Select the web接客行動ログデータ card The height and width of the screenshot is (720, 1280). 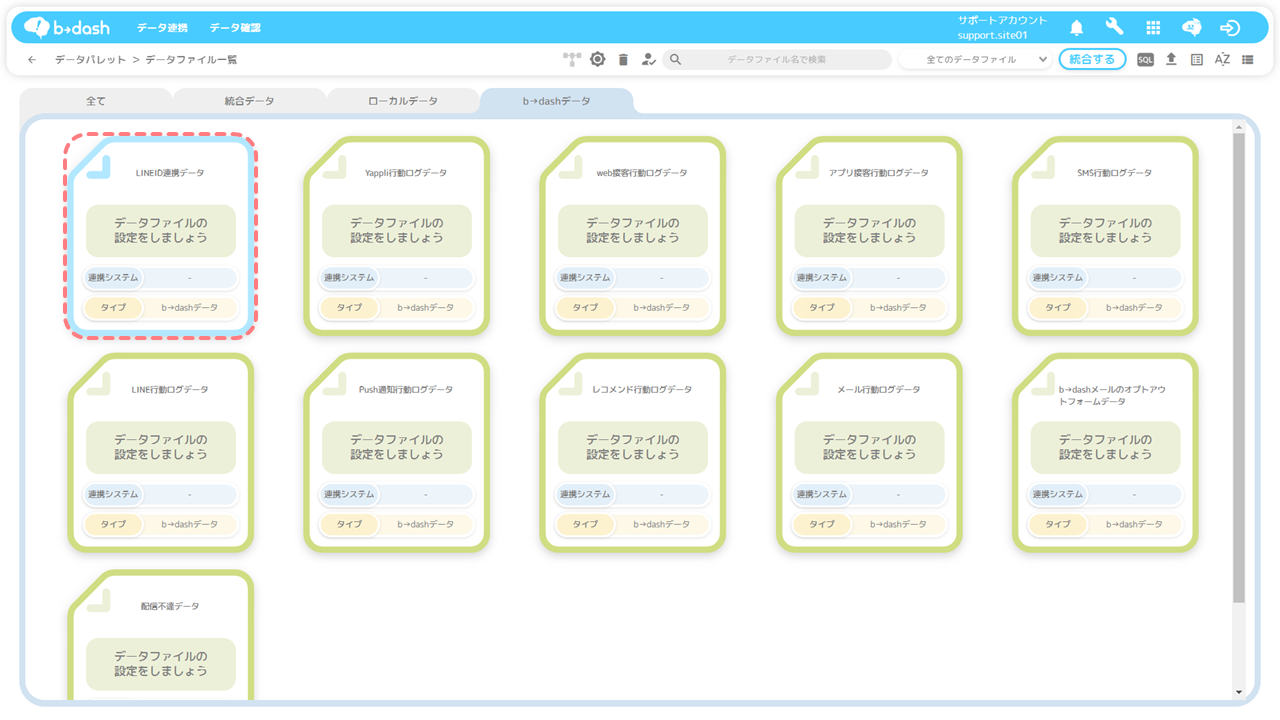pyautogui.click(x=633, y=236)
